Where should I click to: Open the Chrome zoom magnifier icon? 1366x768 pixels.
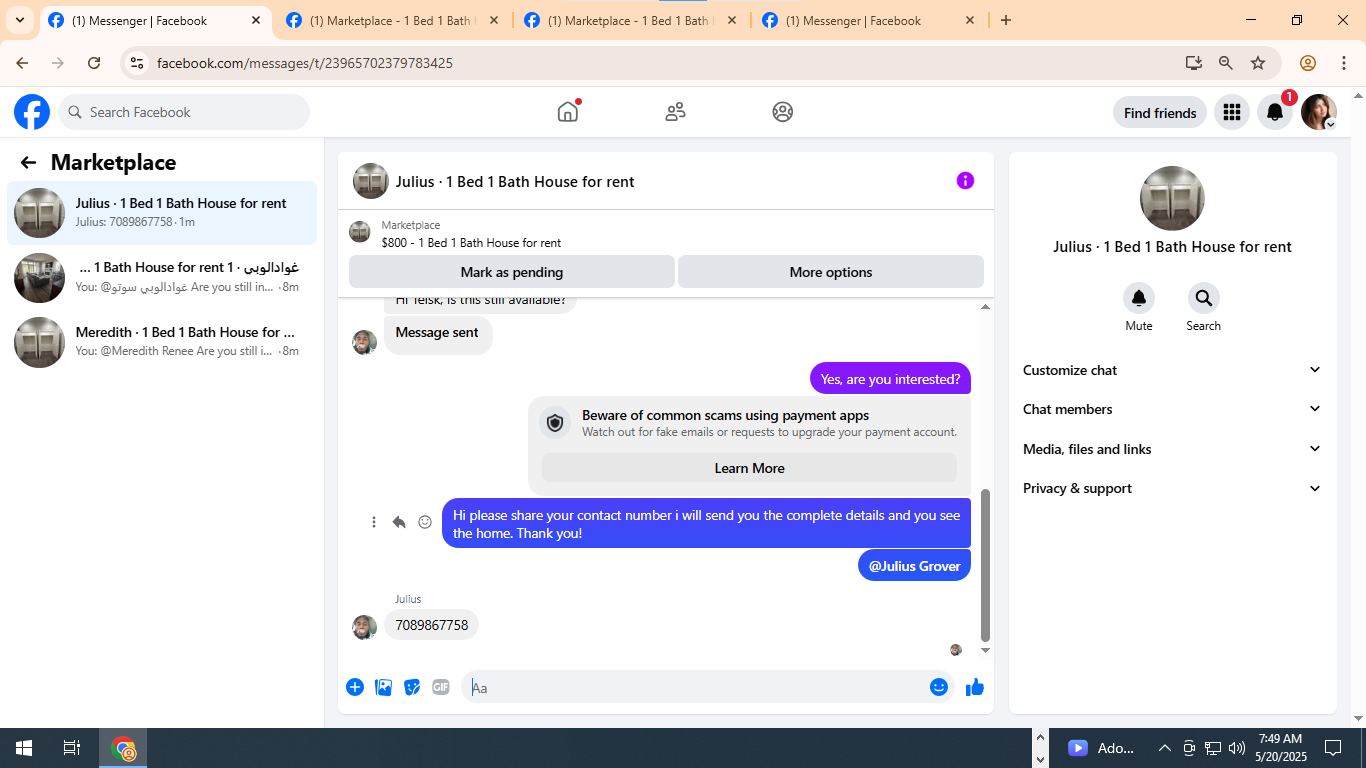pos(1226,63)
